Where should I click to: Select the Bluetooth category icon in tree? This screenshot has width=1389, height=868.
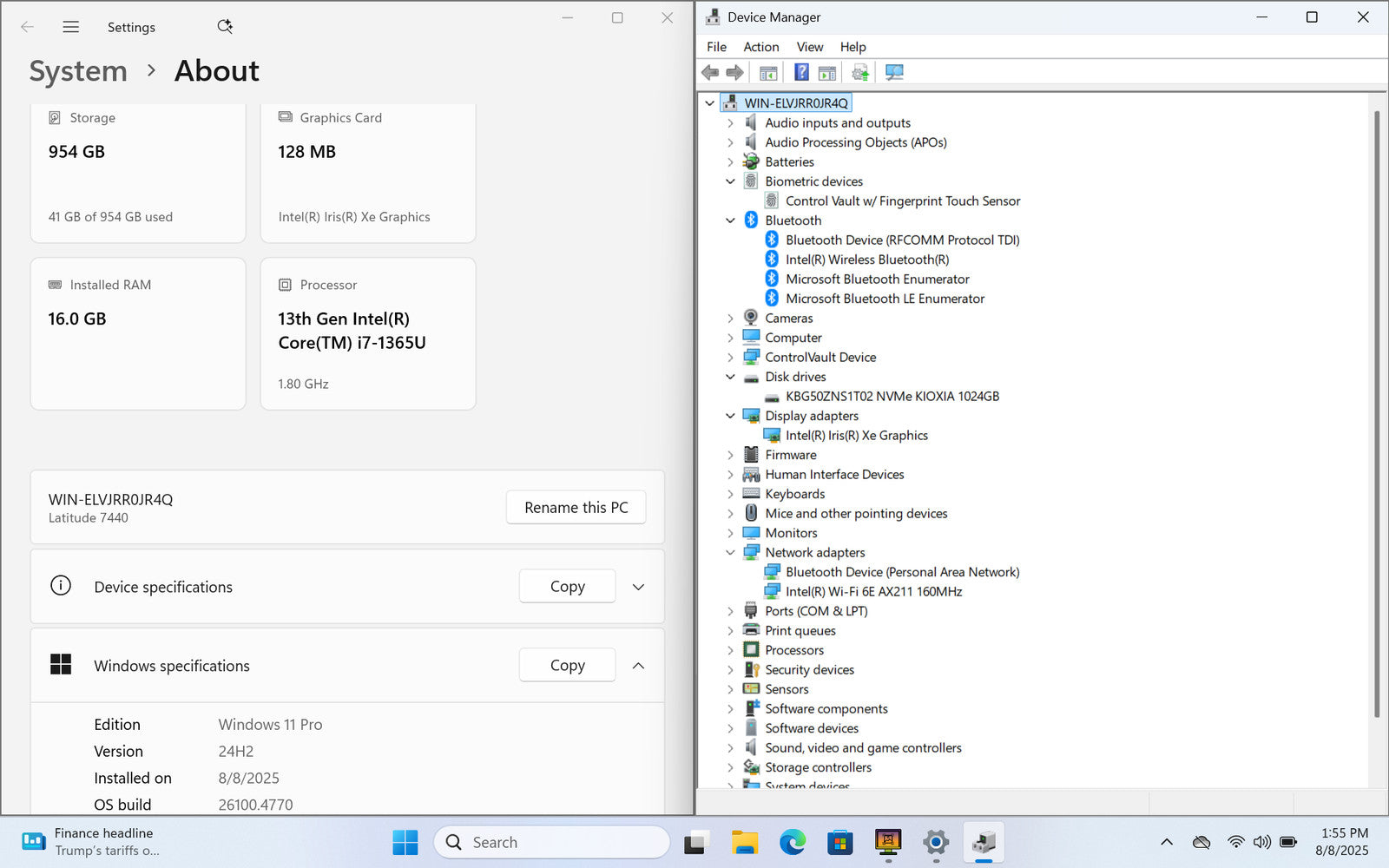751,220
